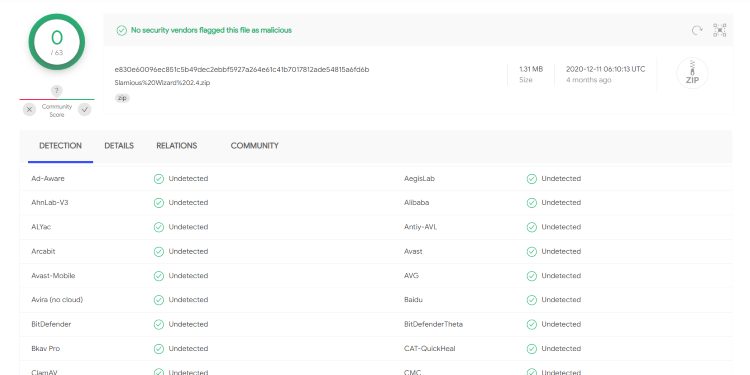Click Undetected result for Baidu
The image size is (750, 375).
[x=561, y=299]
